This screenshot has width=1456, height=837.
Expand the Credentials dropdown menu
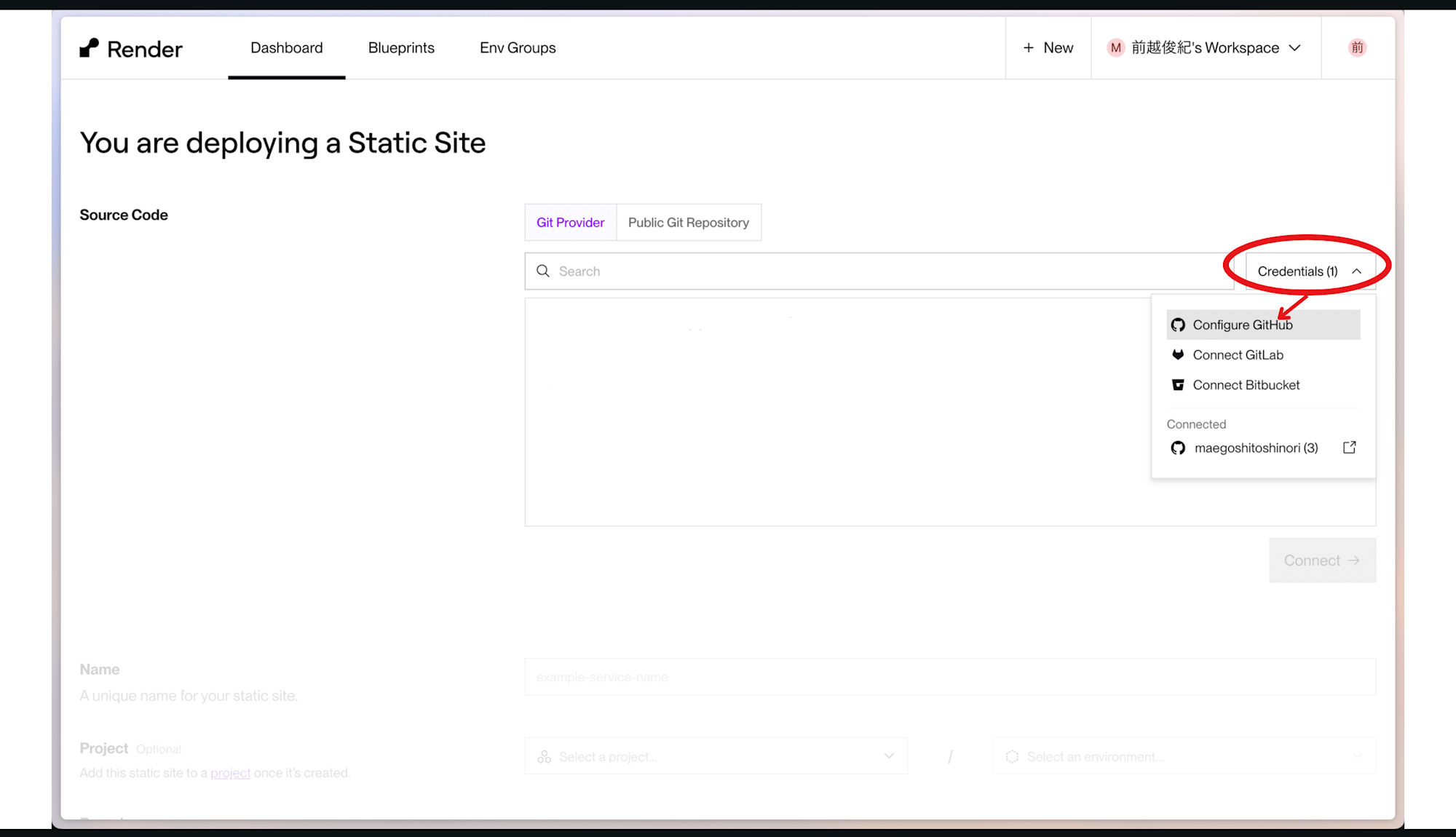1307,270
